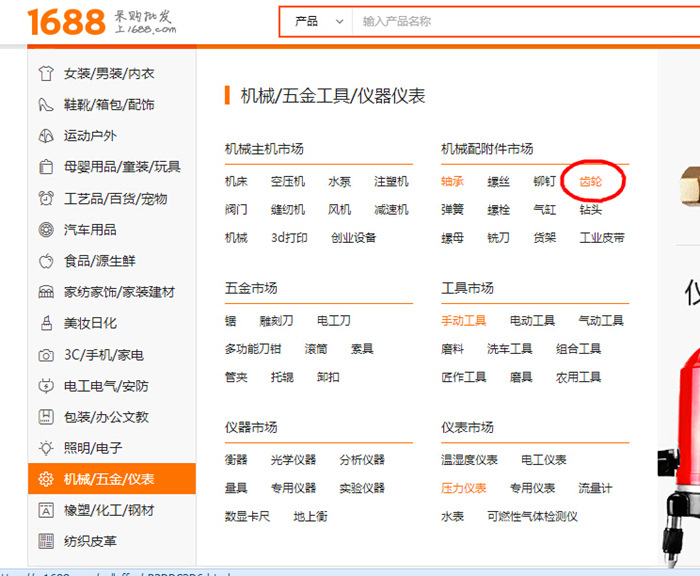
Task: Click the alarm clock icon for 工艺品/百货
Action: click(45, 198)
